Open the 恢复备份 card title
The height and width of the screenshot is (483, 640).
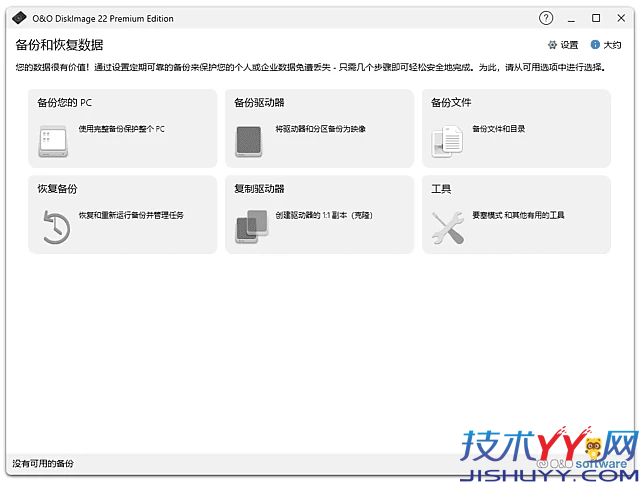pyautogui.click(x=57, y=189)
